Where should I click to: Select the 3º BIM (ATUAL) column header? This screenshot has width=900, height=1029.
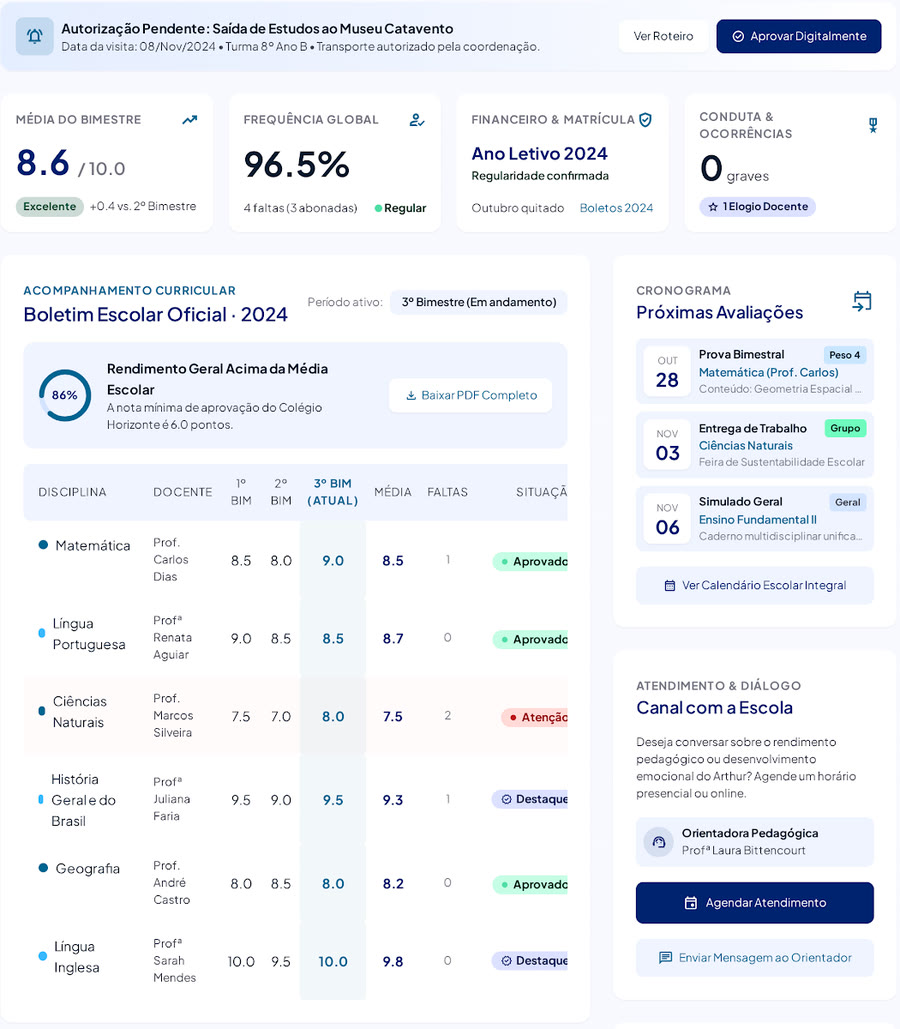point(333,492)
